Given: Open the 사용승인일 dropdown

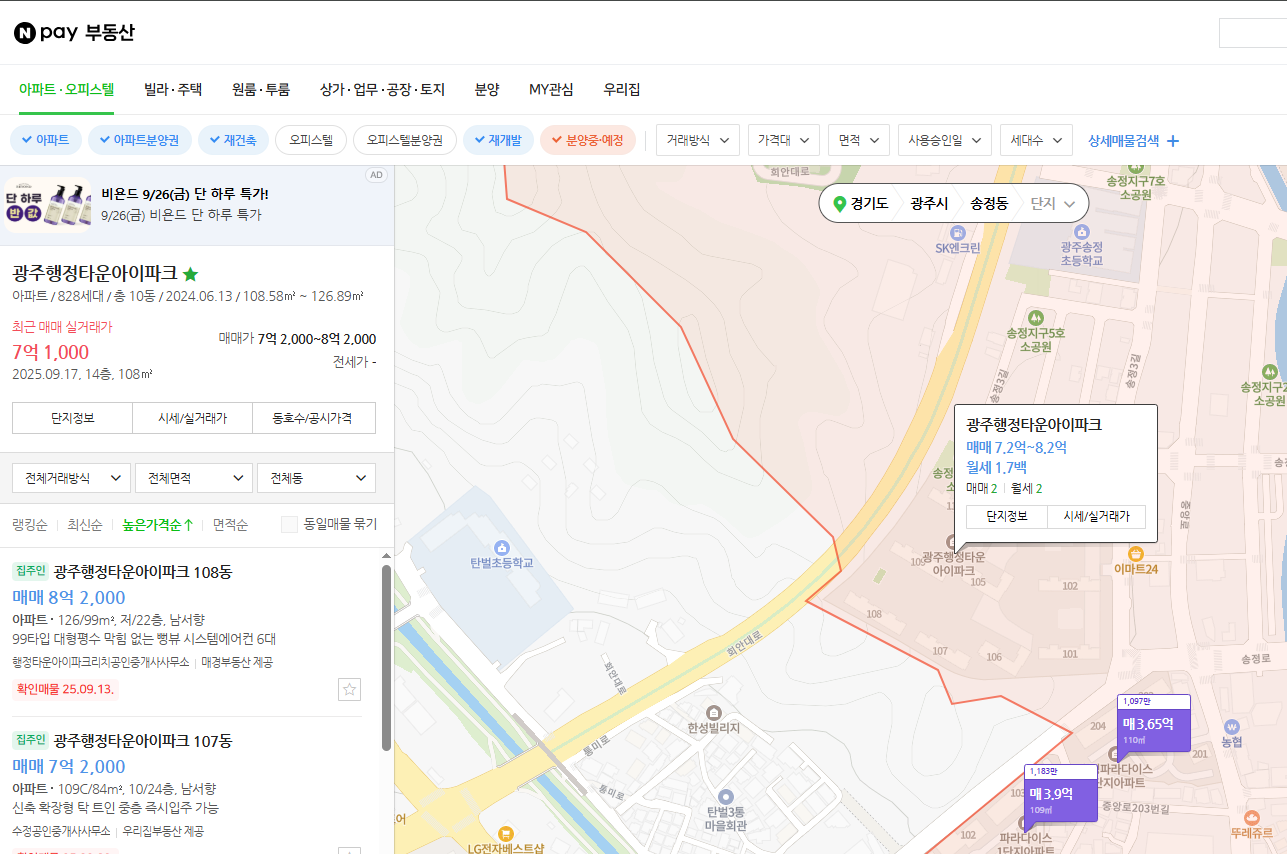Looking at the screenshot, I should pos(945,140).
